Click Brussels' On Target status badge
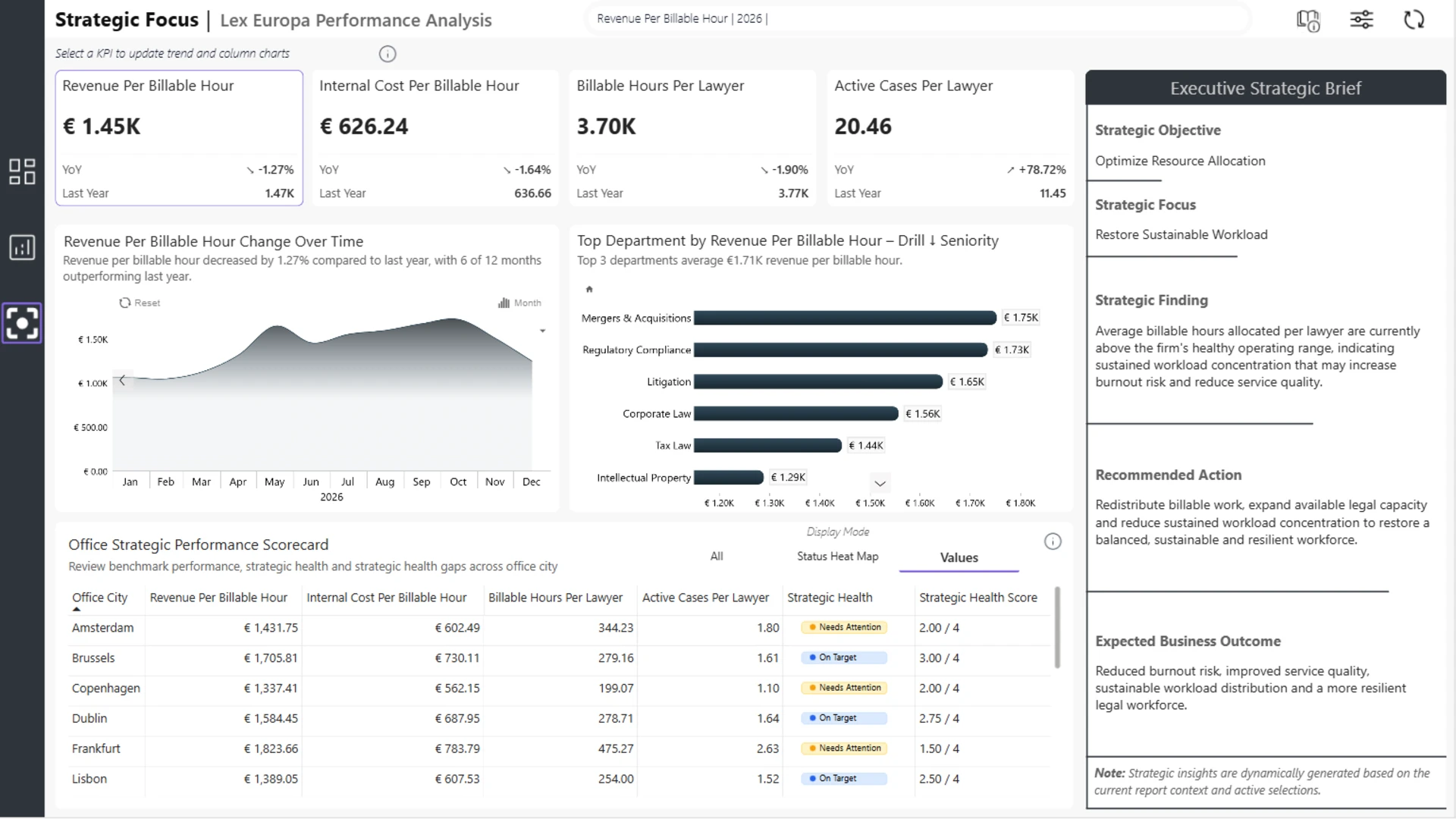1456x819 pixels. 844,657
